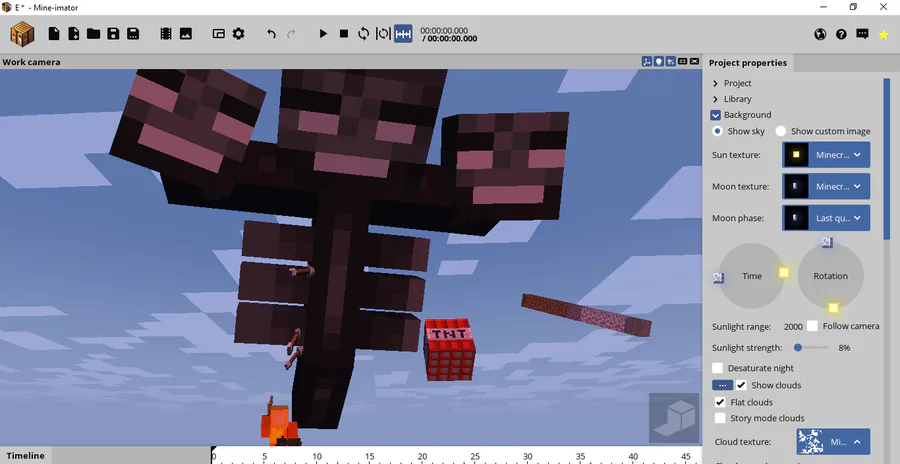The height and width of the screenshot is (464, 900).
Task: Open the speech bubble feedback icon
Action: pyautogui.click(x=862, y=34)
